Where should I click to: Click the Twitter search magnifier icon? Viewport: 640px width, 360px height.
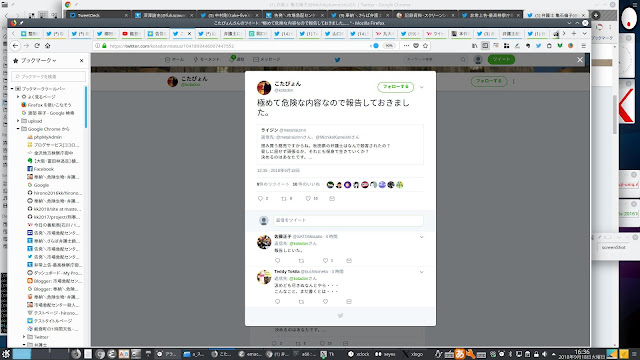point(463,60)
